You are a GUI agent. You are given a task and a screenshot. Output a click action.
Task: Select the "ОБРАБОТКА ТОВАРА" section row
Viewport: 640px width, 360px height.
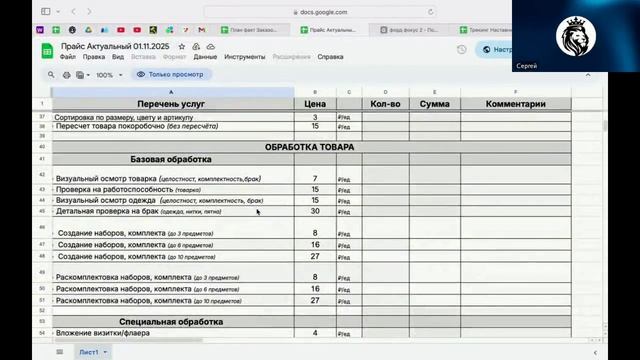point(311,147)
